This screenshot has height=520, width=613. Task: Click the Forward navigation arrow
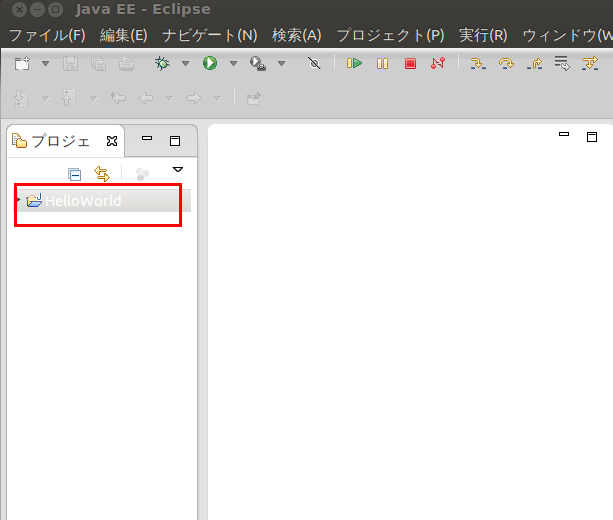pyautogui.click(x=194, y=98)
